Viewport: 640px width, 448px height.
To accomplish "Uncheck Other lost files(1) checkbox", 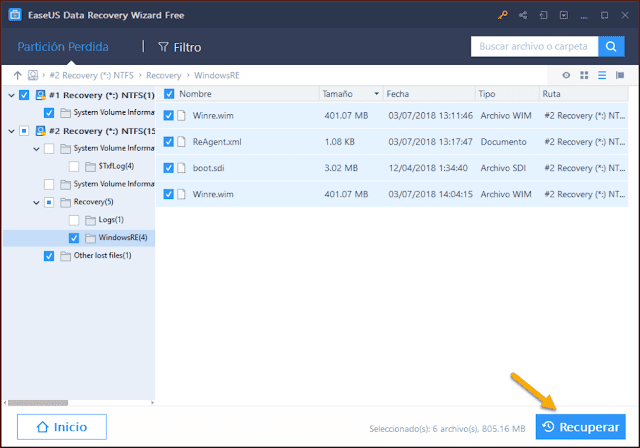I will [x=49, y=256].
